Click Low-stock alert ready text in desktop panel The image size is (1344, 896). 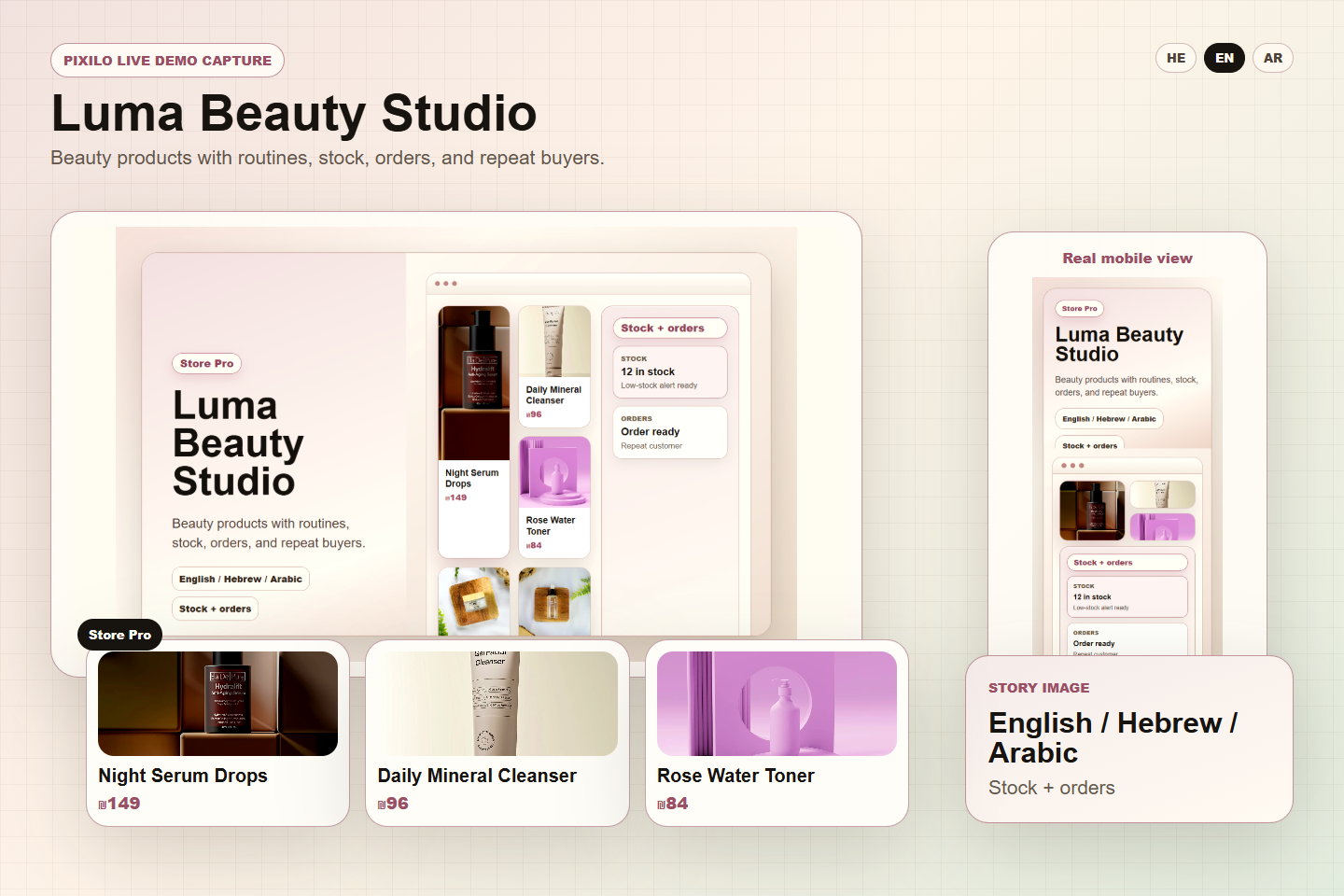coord(659,385)
